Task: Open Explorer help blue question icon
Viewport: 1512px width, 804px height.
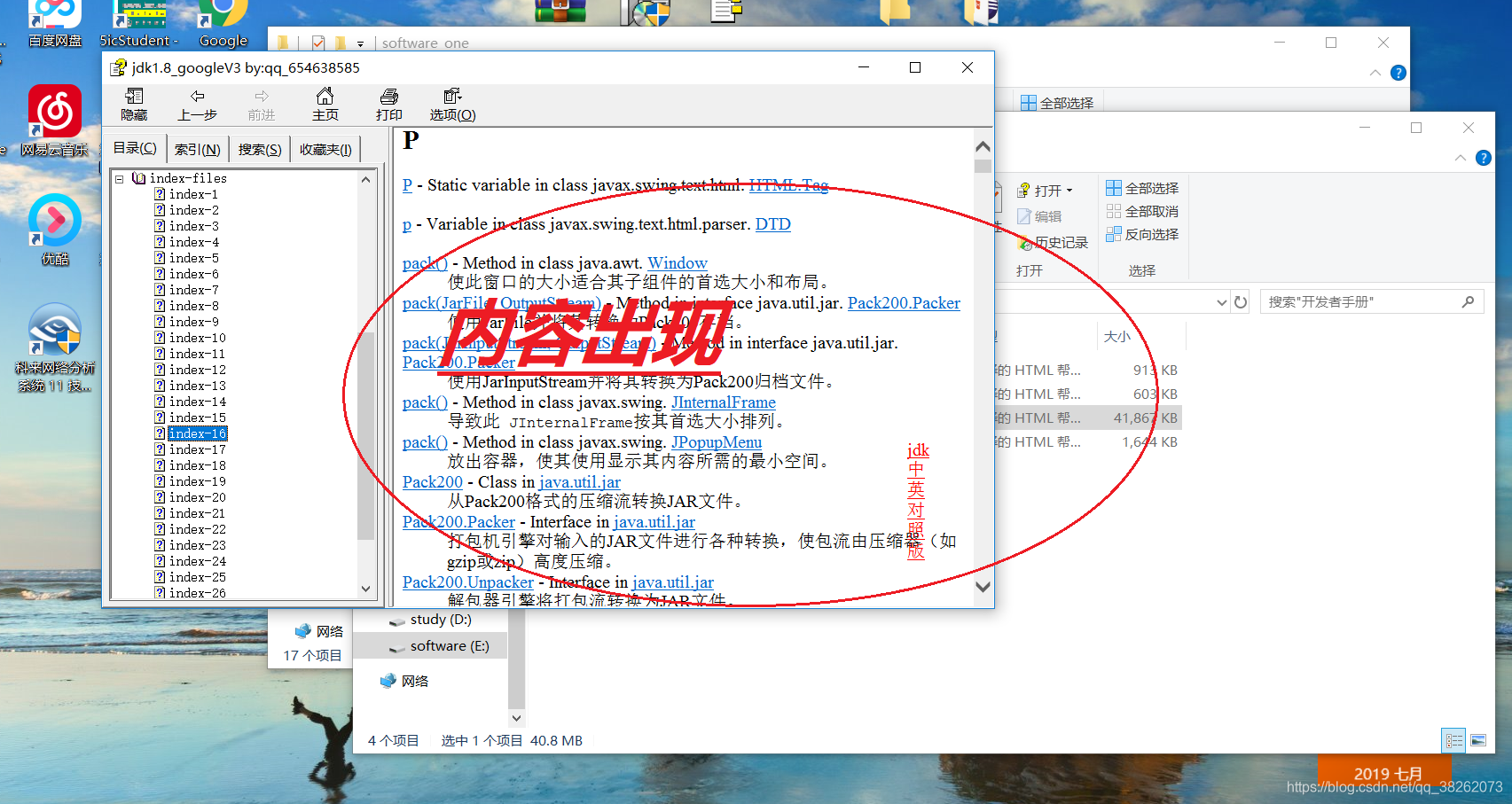Action: point(1483,158)
